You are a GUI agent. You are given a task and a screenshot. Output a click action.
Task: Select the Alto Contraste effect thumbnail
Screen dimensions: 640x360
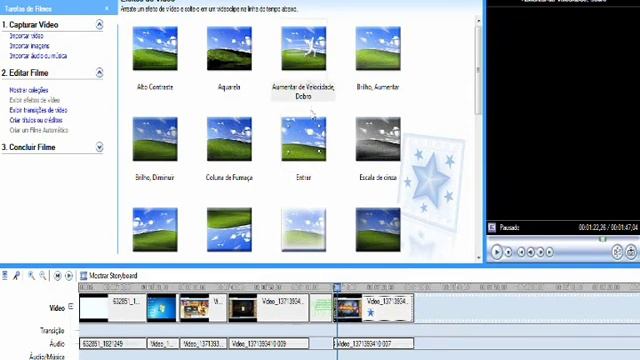(x=155, y=49)
